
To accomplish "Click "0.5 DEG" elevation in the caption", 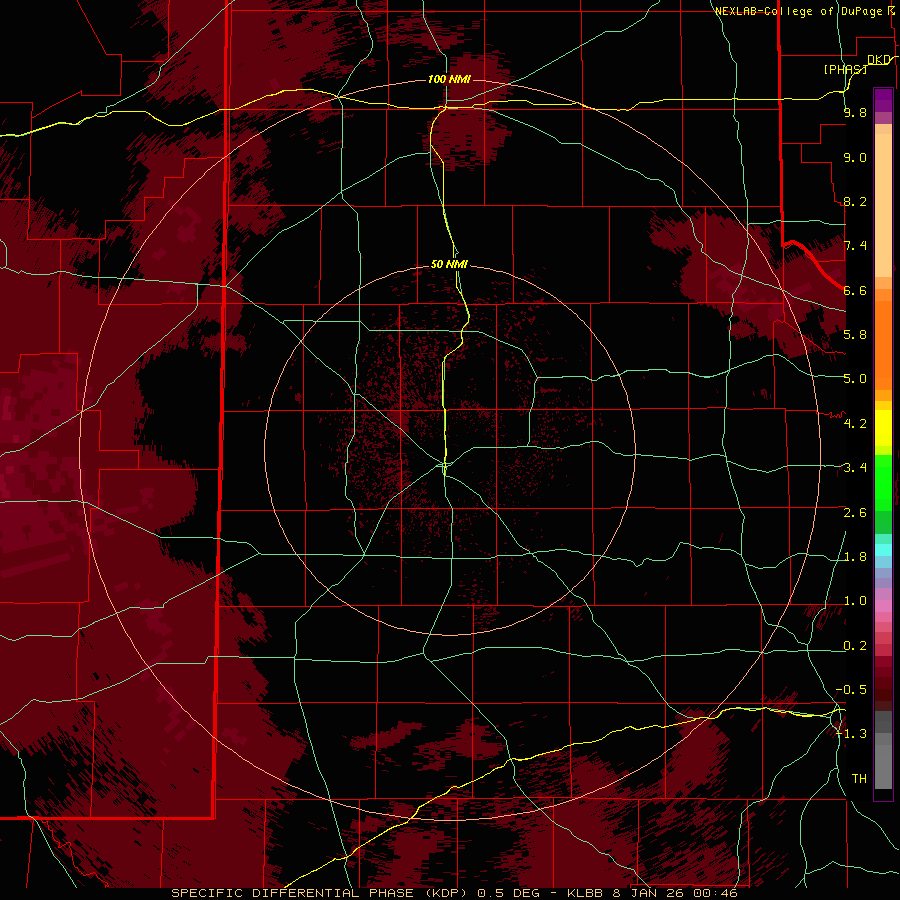I will [511, 893].
